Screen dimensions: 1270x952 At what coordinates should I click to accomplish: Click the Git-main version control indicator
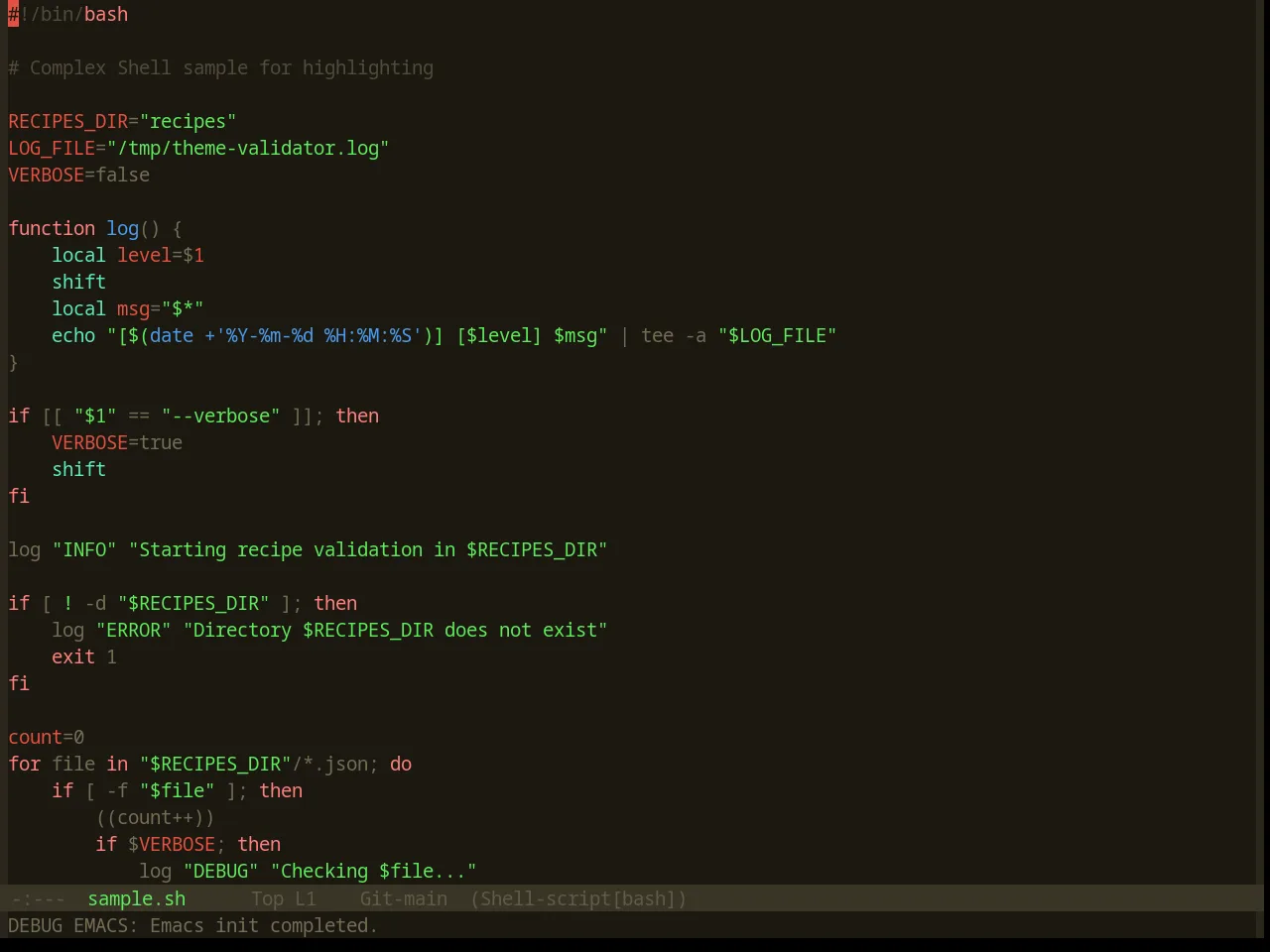coord(404,898)
